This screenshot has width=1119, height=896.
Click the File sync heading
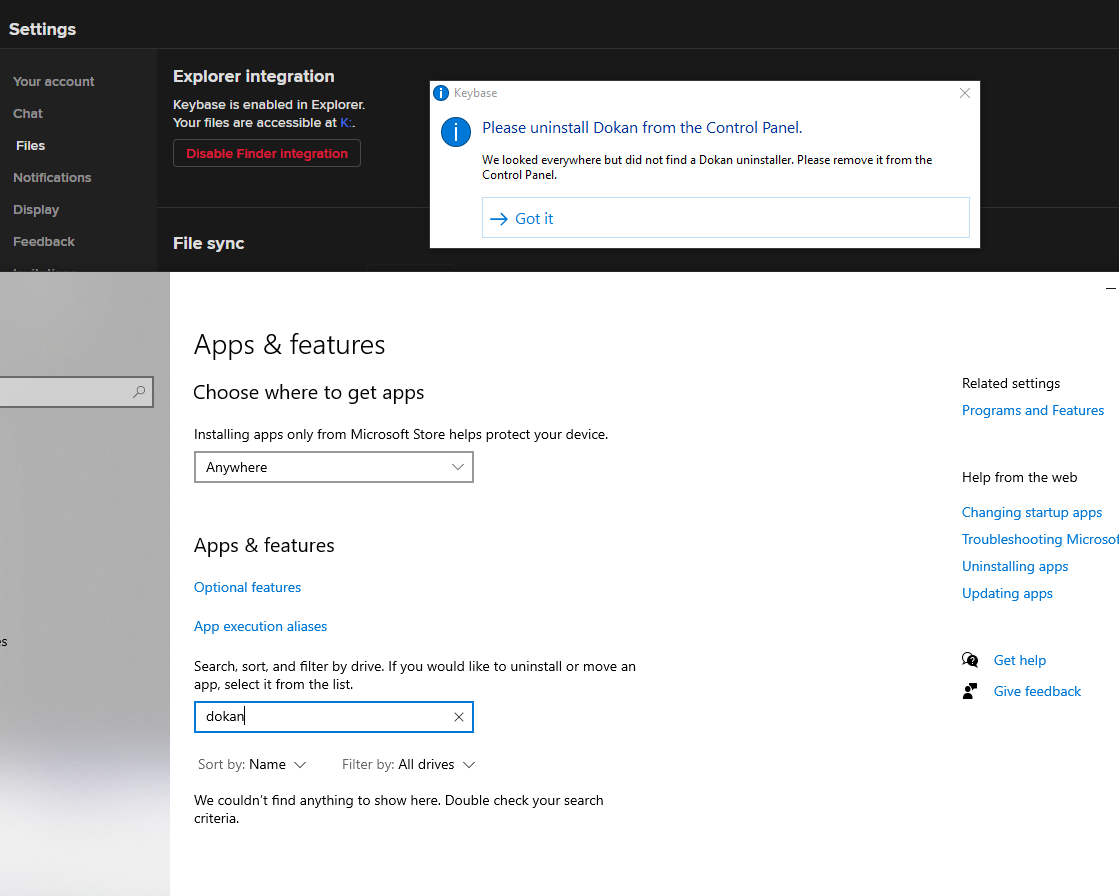208,243
